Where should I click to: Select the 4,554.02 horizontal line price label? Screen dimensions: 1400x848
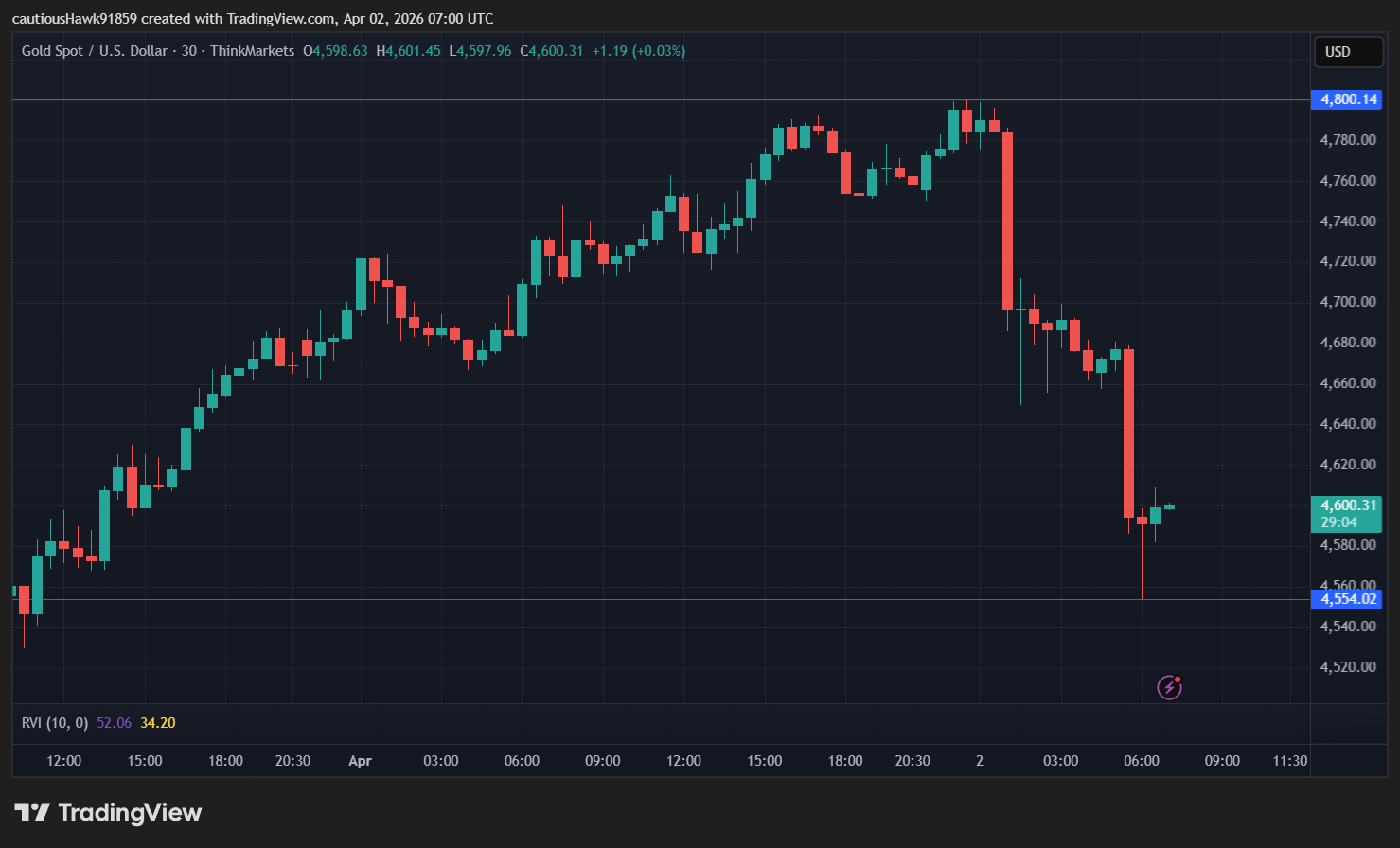pyautogui.click(x=1345, y=599)
